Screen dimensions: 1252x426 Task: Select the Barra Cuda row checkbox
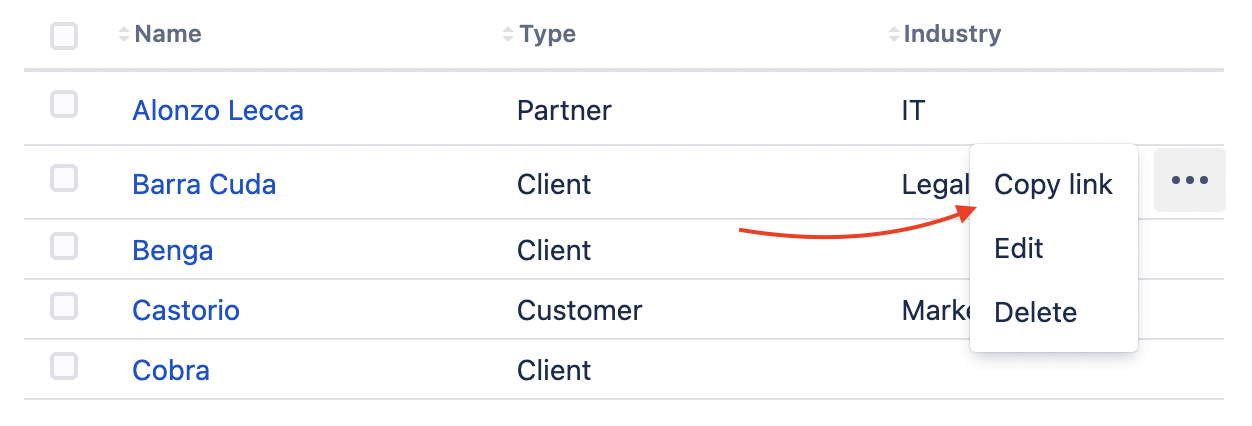[x=64, y=179]
